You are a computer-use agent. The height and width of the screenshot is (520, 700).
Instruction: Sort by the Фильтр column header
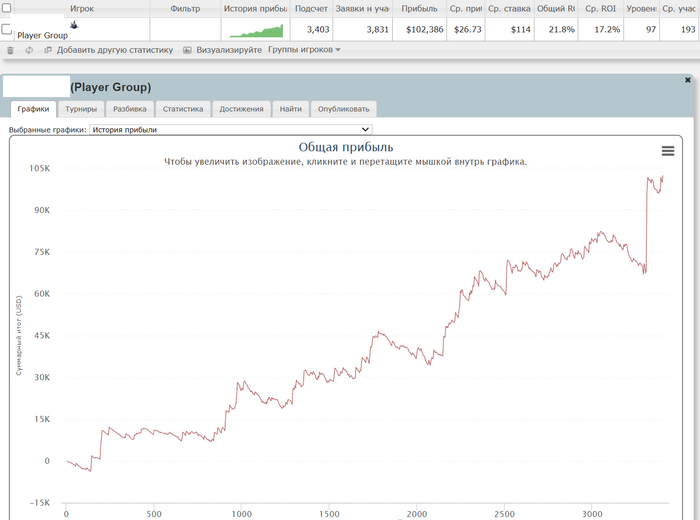click(185, 8)
